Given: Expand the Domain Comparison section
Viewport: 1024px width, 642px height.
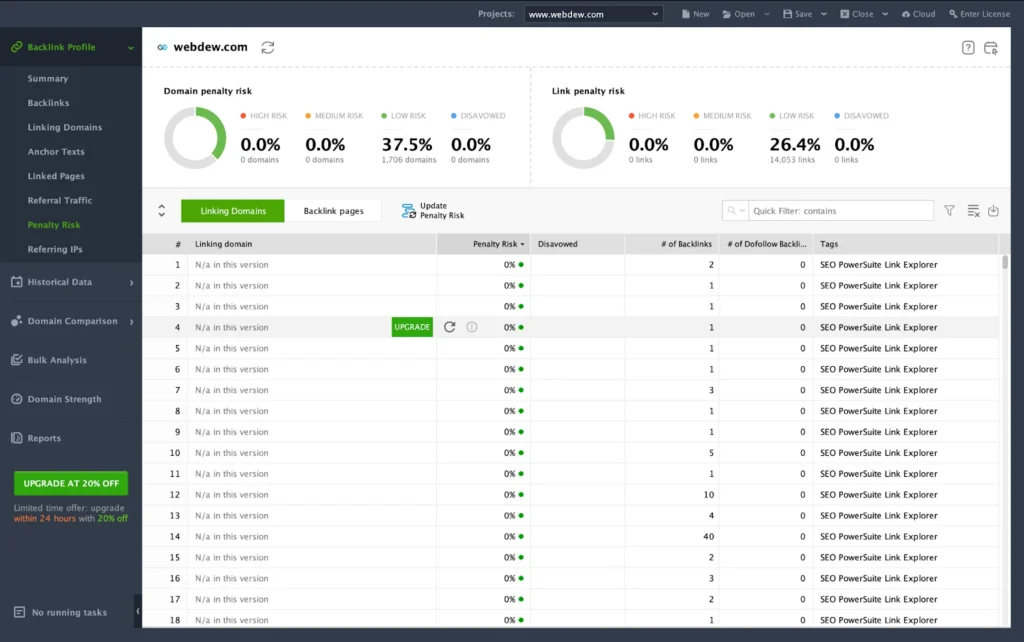Looking at the screenshot, I should click(70, 321).
